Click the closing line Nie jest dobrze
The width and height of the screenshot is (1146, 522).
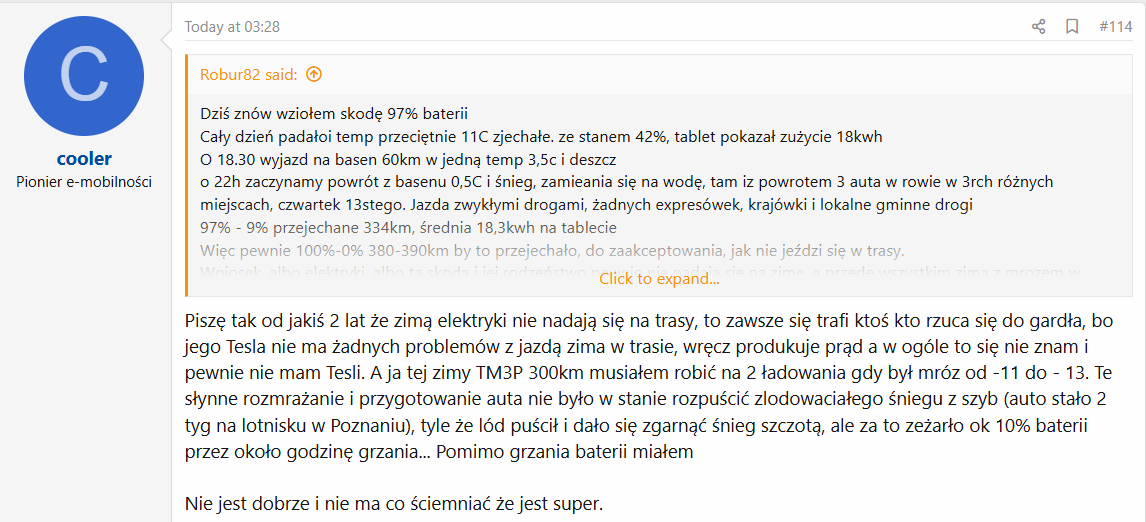(x=395, y=504)
